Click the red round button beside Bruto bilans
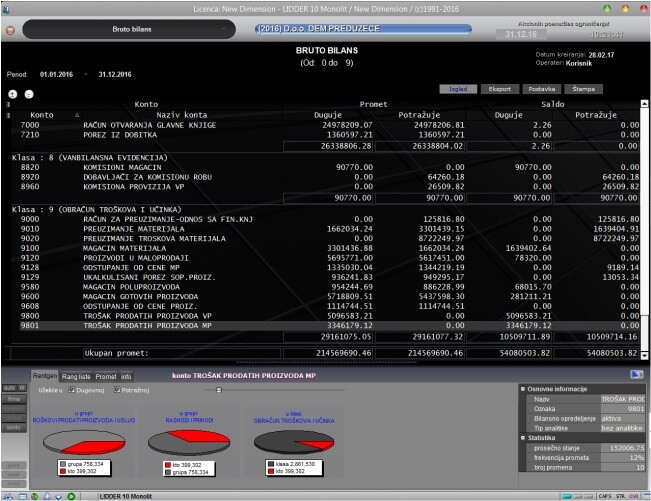 point(10,30)
